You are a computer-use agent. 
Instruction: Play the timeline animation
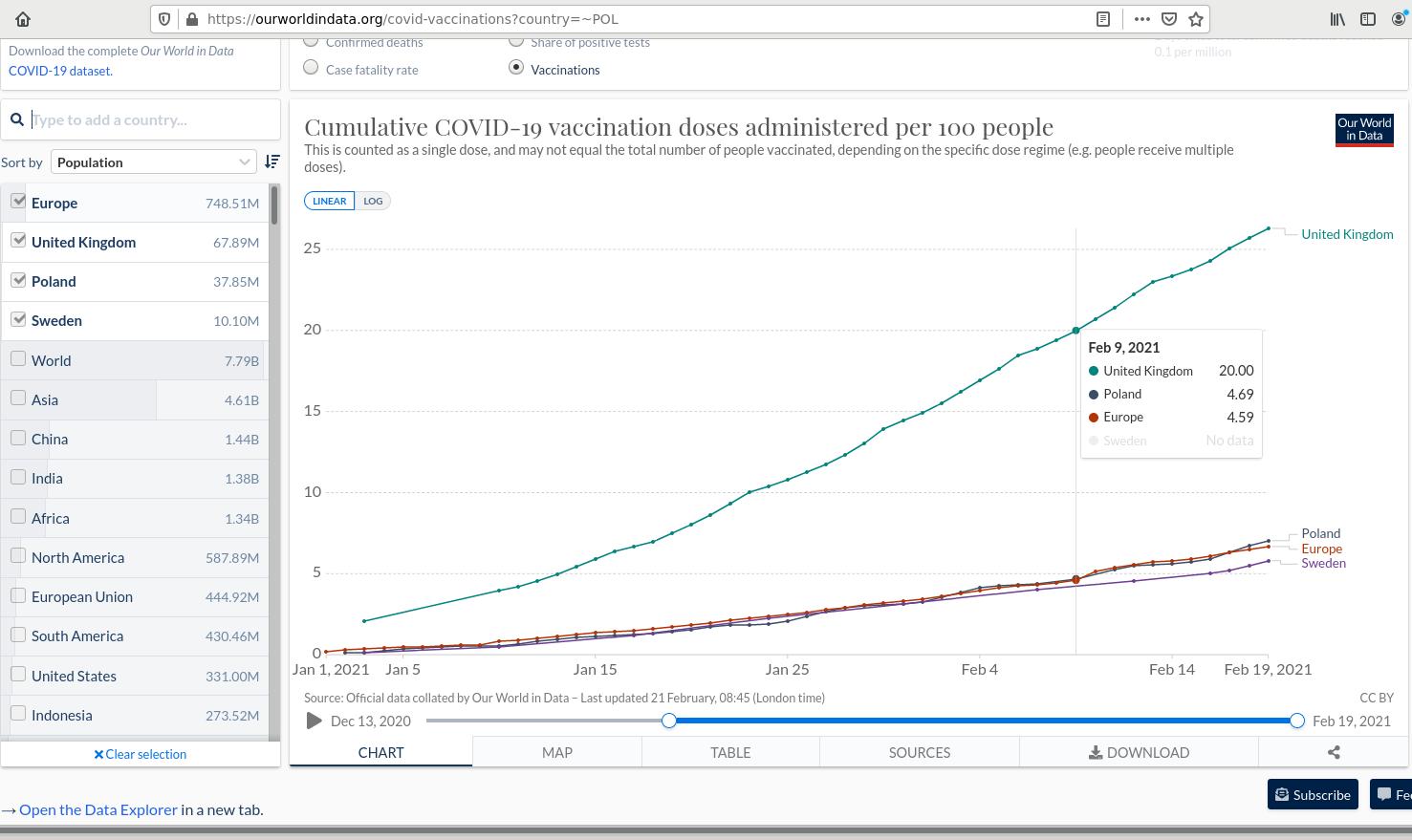click(314, 721)
